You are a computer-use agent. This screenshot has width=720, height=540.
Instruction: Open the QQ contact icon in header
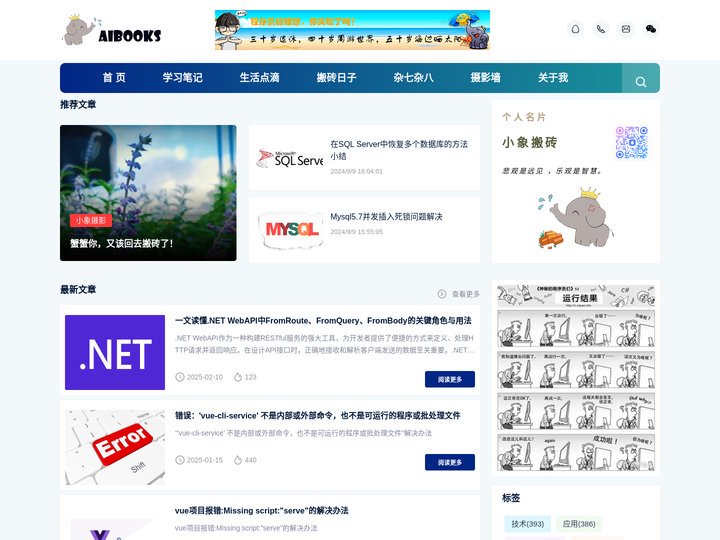575,29
